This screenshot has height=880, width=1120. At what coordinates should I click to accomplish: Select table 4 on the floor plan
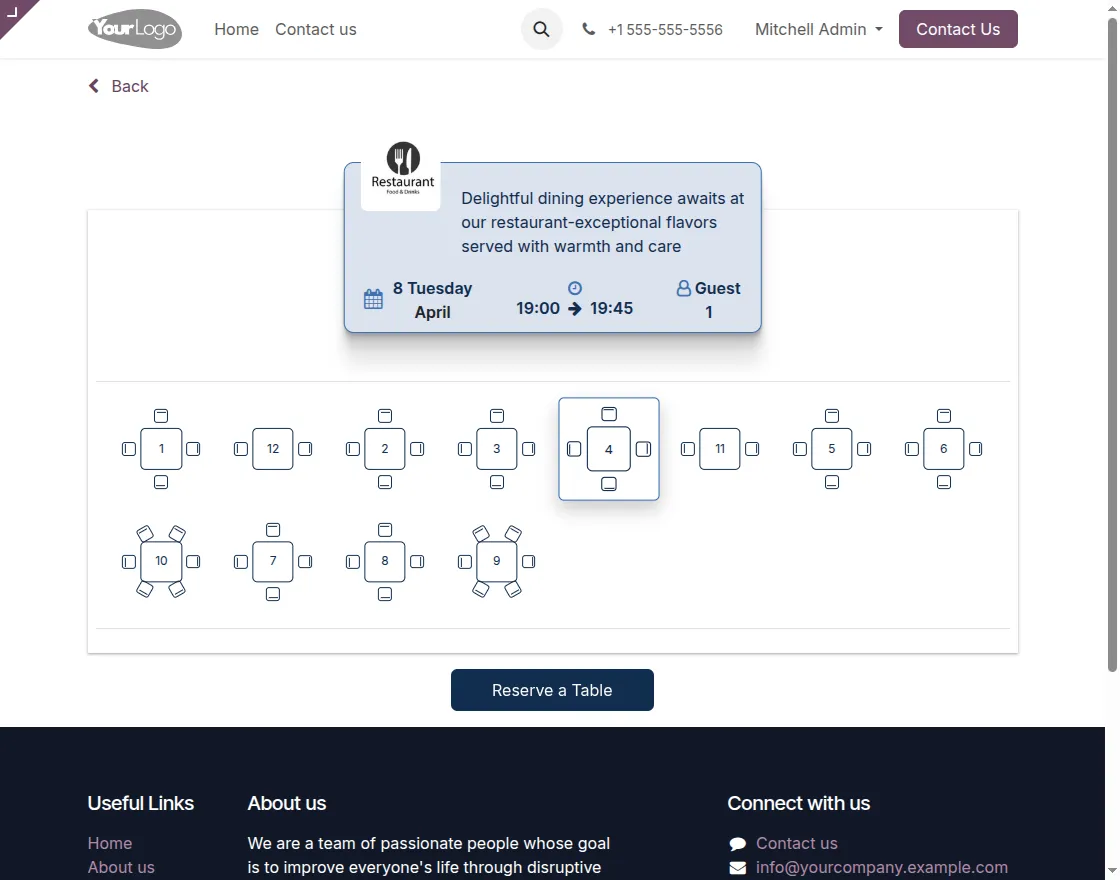pos(608,449)
